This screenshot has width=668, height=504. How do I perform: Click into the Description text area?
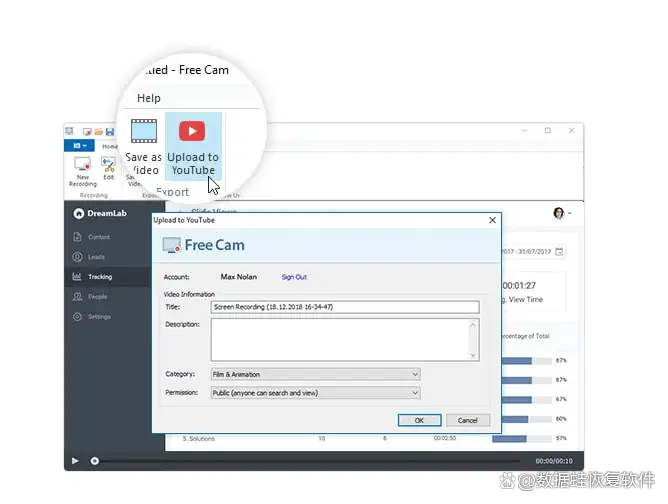pyautogui.click(x=340, y=340)
